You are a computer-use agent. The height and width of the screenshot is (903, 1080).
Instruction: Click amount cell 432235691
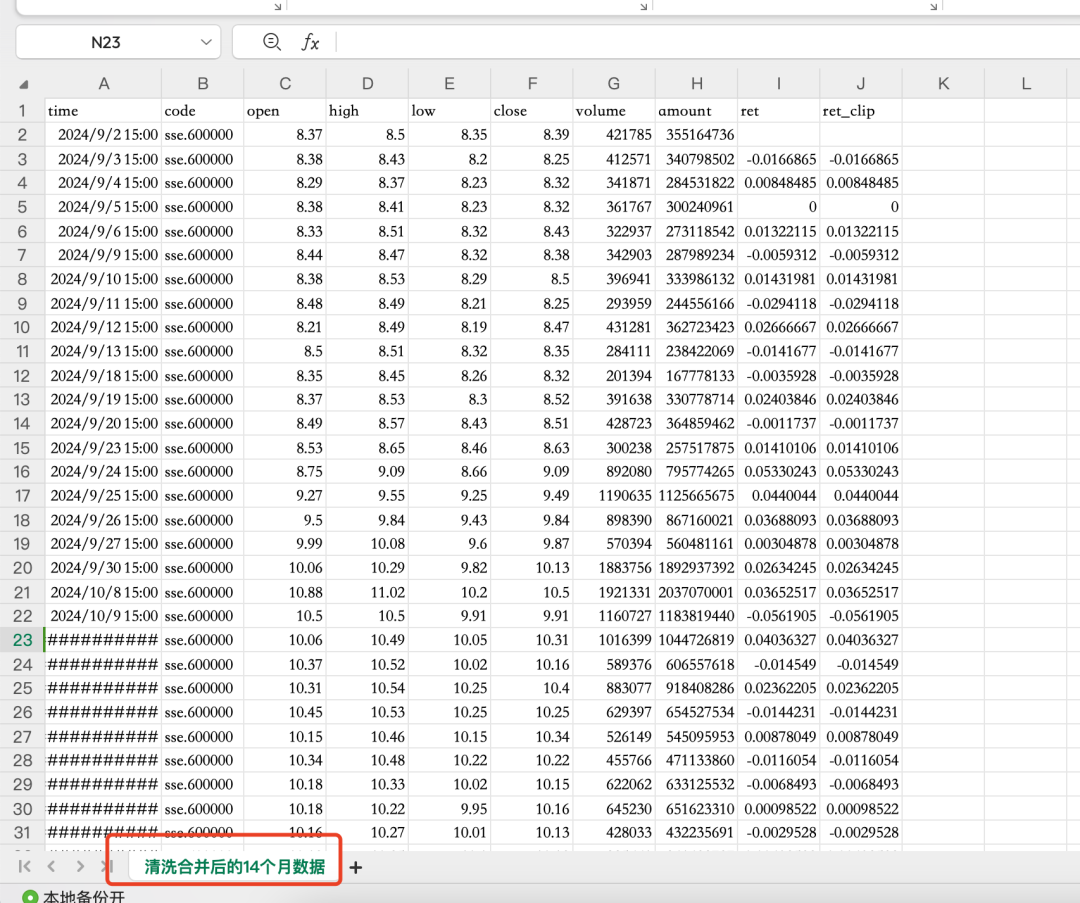[x=696, y=833]
